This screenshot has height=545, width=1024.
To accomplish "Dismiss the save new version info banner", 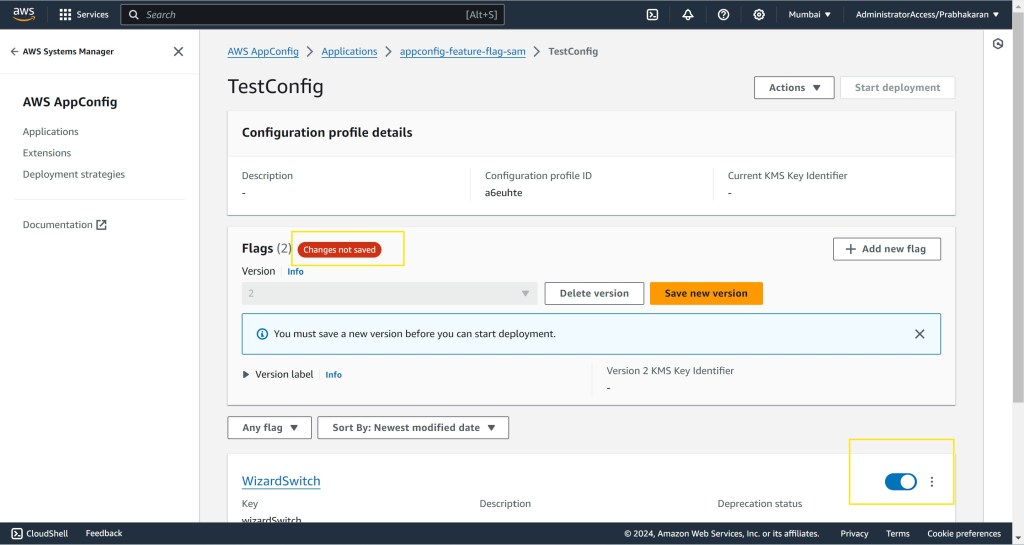I will pos(919,334).
